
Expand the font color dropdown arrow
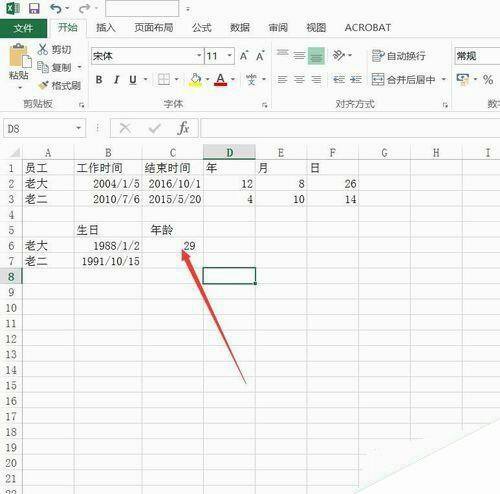233,80
